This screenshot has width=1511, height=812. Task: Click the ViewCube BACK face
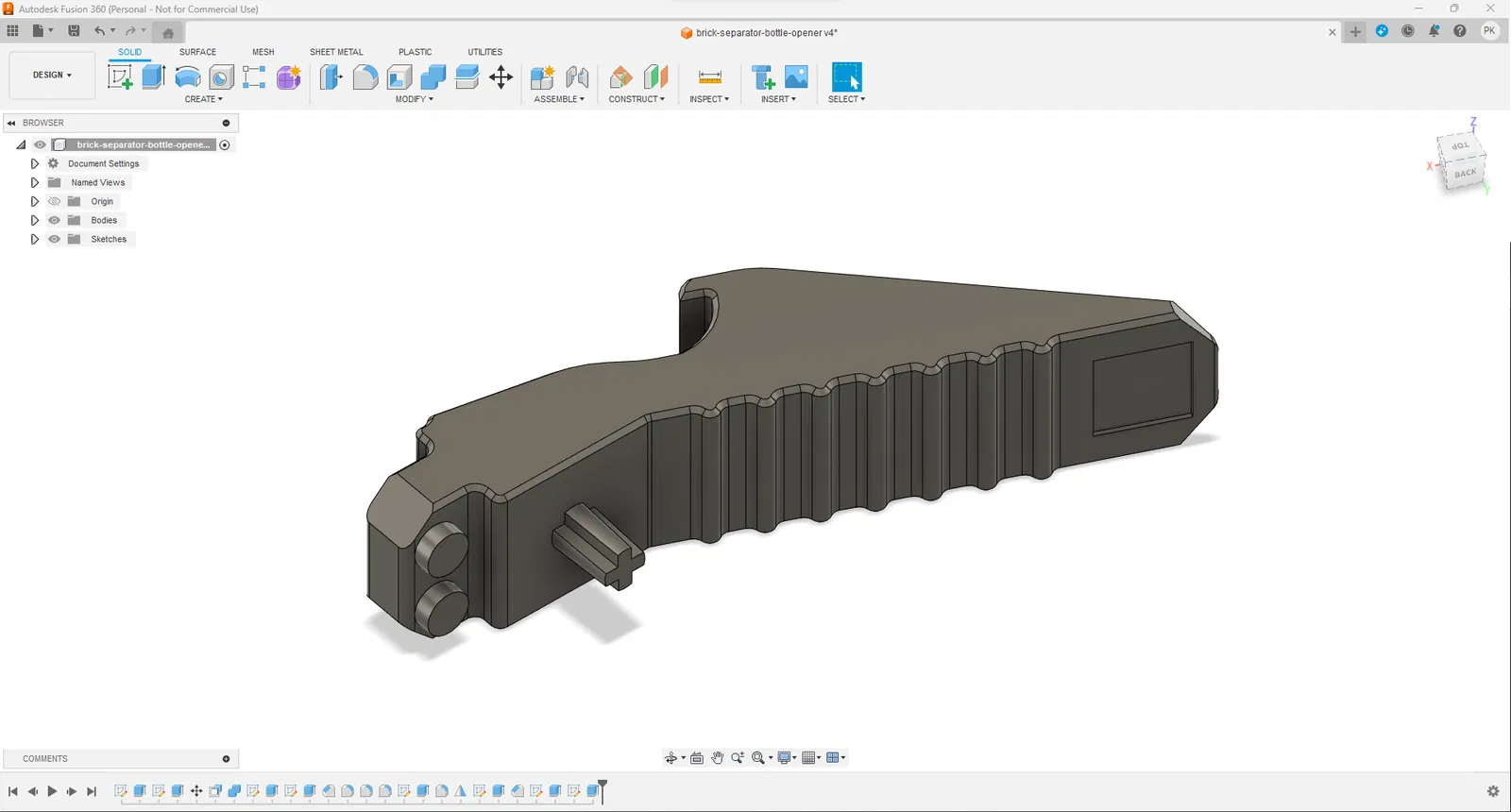[x=1465, y=173]
